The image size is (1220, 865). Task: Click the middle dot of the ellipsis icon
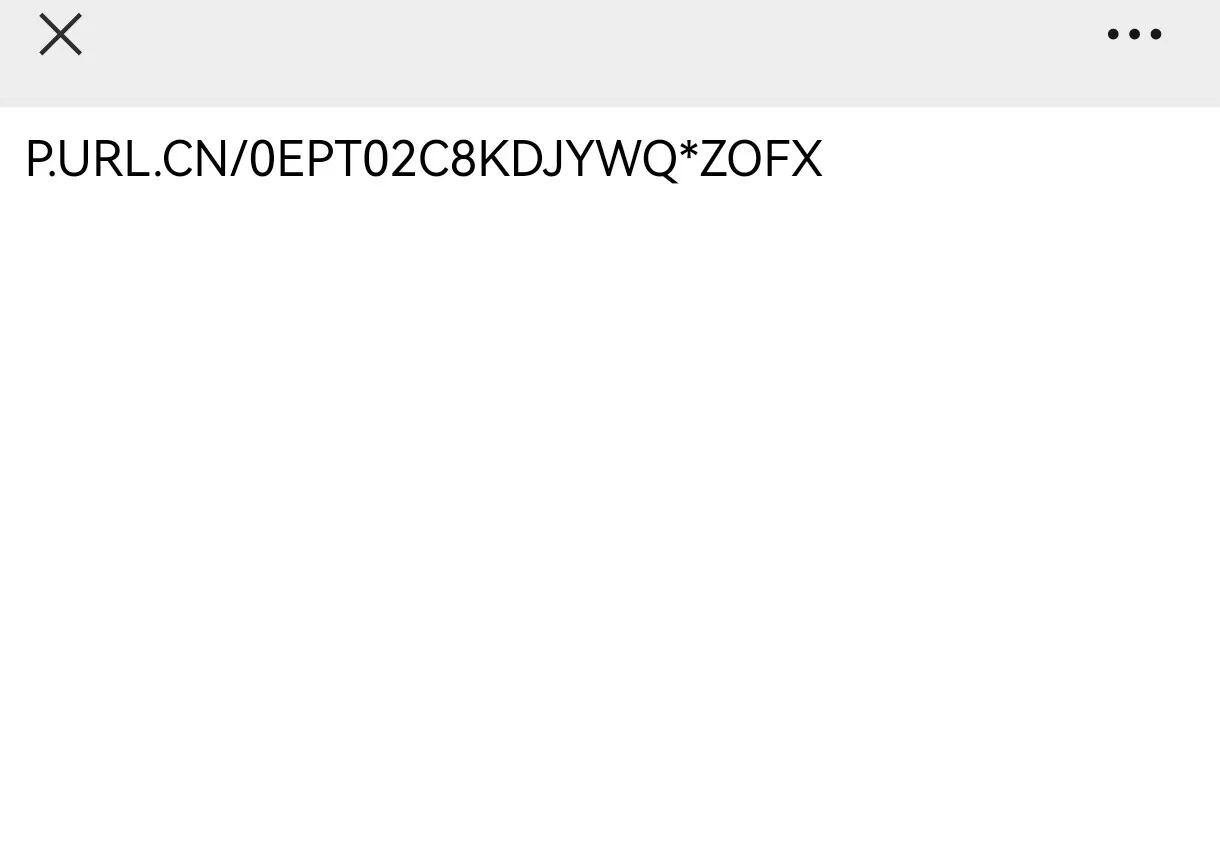click(1134, 34)
